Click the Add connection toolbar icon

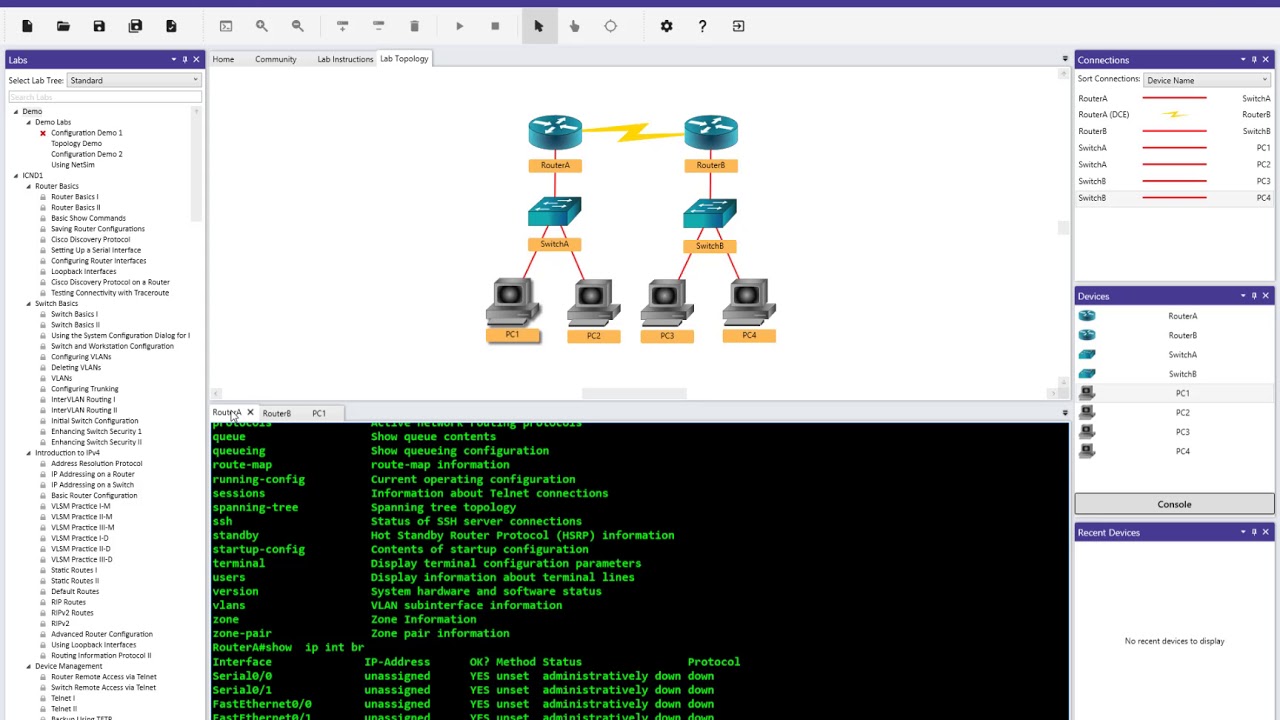(342, 26)
